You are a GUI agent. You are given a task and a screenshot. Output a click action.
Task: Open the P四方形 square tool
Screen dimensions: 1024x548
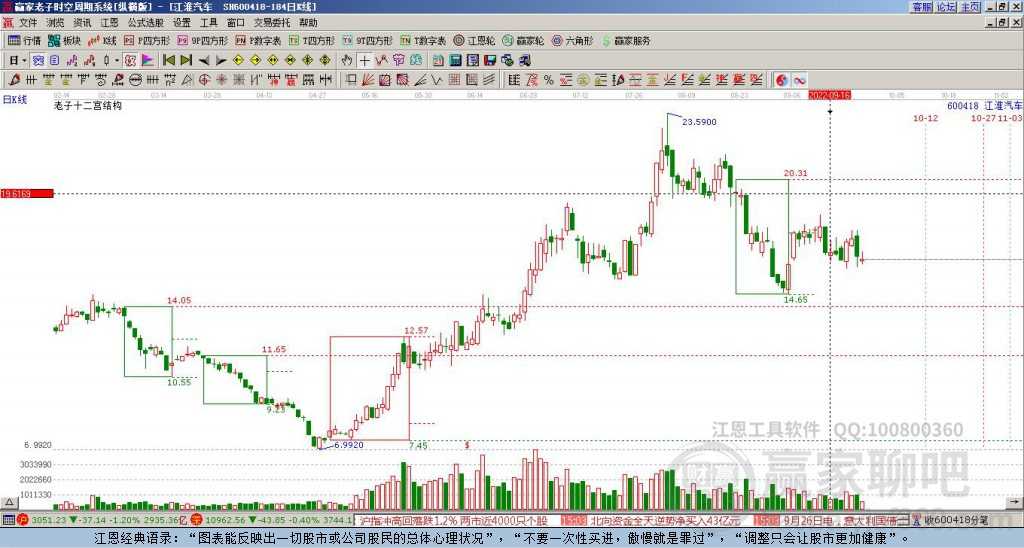pyautogui.click(x=149, y=41)
